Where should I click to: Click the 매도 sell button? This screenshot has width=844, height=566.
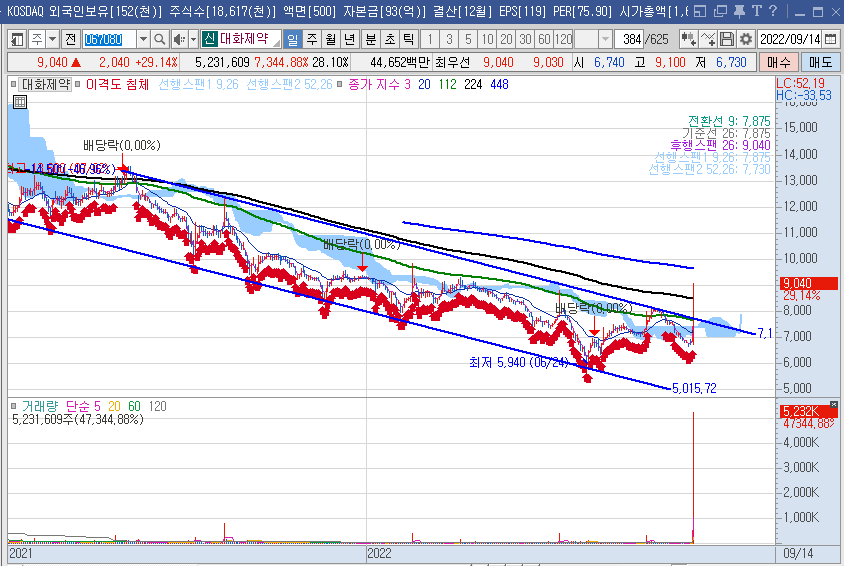tap(820, 62)
